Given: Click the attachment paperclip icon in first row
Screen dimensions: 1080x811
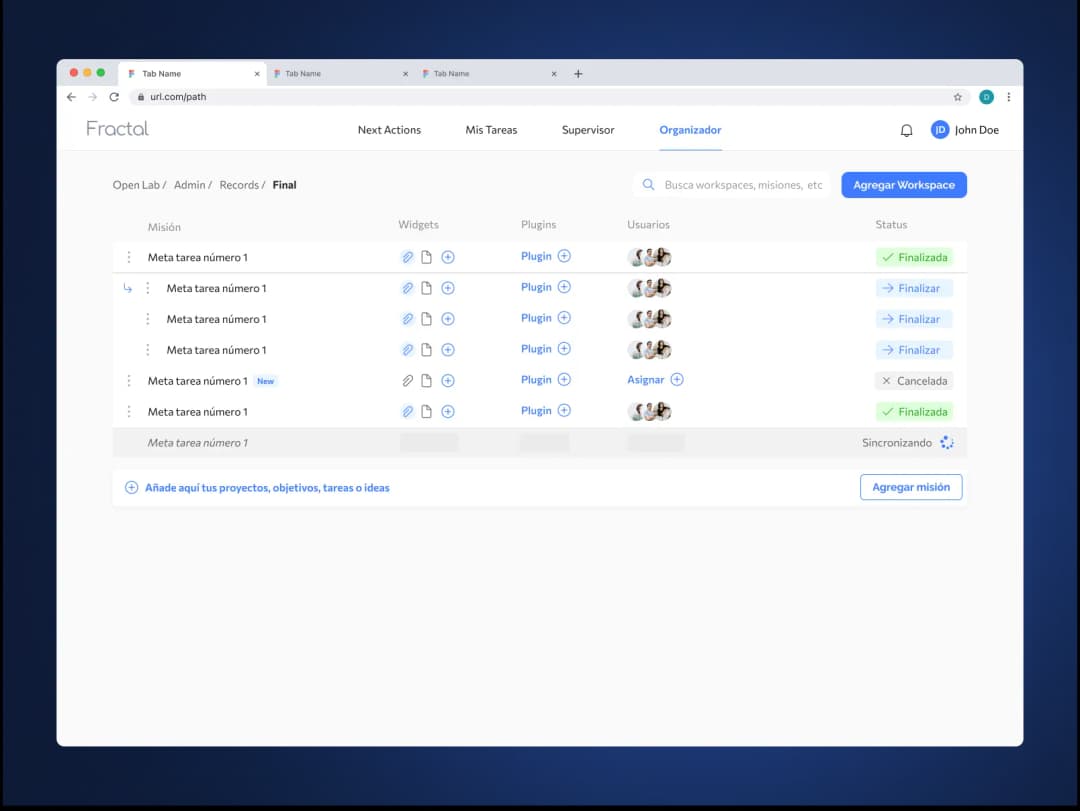Looking at the screenshot, I should (408, 257).
